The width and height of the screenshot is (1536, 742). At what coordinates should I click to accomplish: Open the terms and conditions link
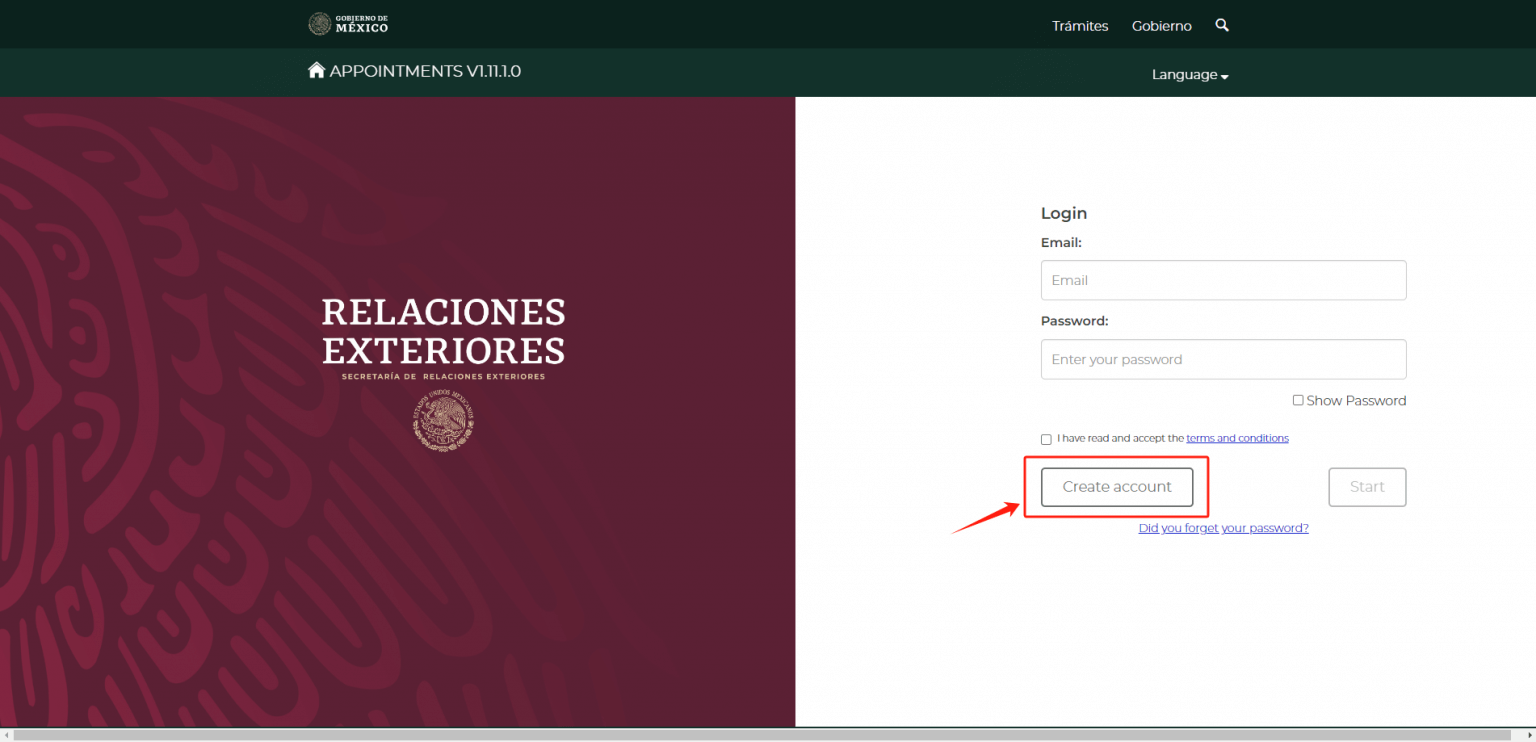pyautogui.click(x=1237, y=438)
